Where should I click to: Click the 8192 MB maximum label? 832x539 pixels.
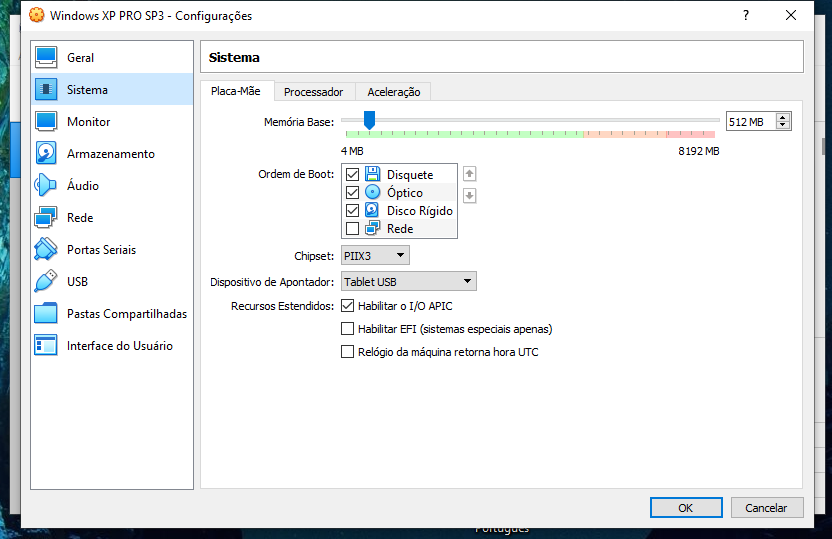pyautogui.click(x=699, y=151)
